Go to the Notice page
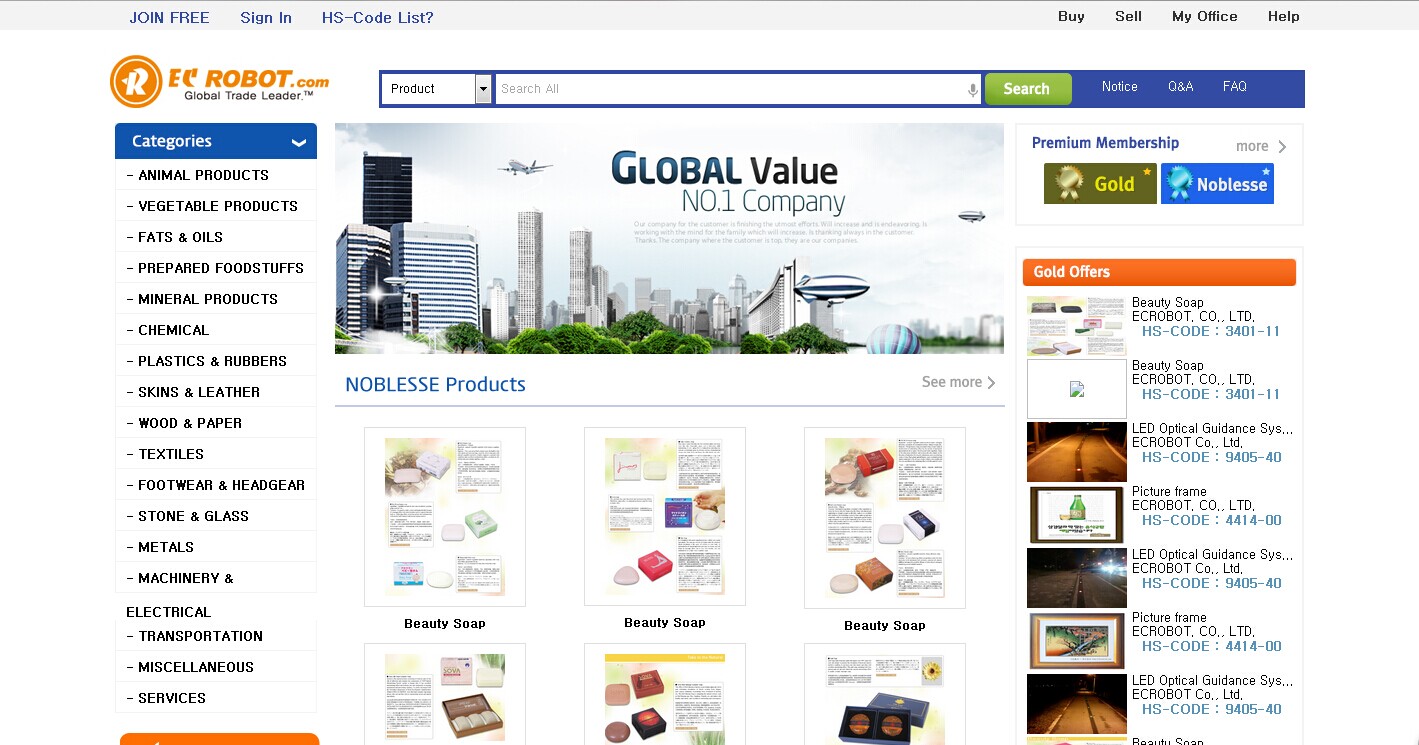 1120,87
